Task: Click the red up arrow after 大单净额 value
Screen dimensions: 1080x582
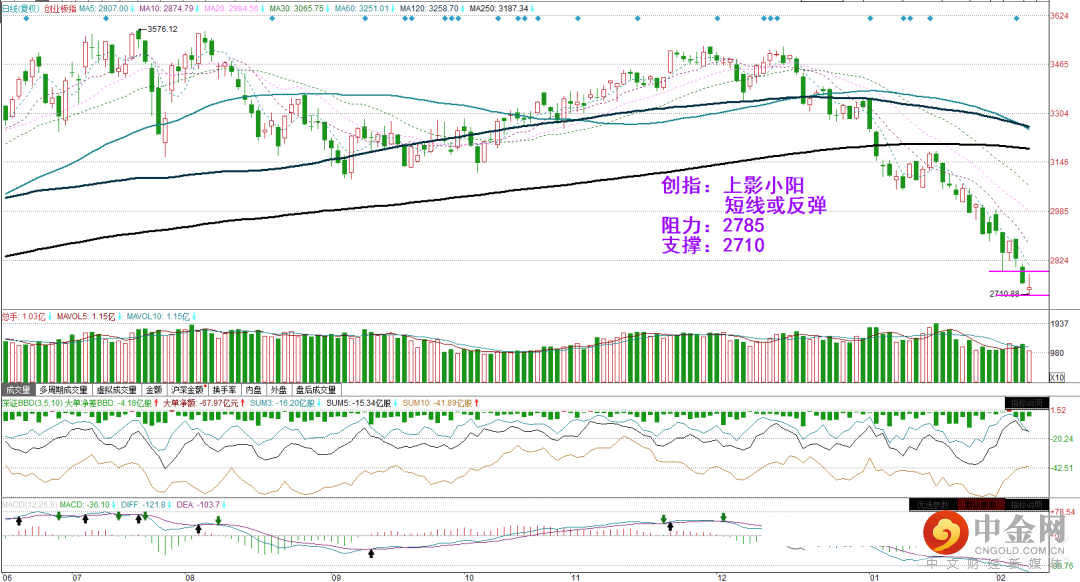Action: coord(243,403)
